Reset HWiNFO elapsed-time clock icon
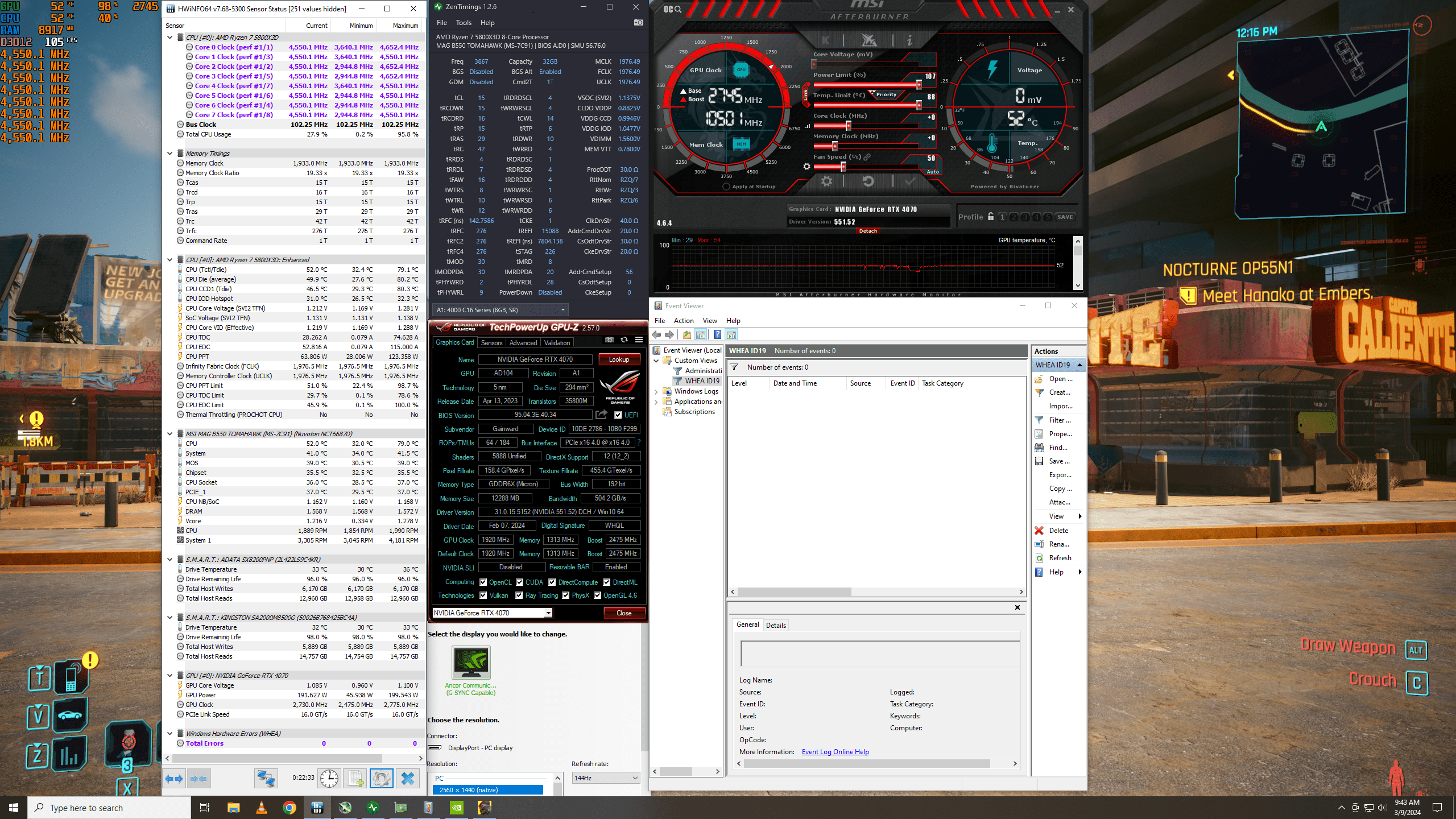 329,778
